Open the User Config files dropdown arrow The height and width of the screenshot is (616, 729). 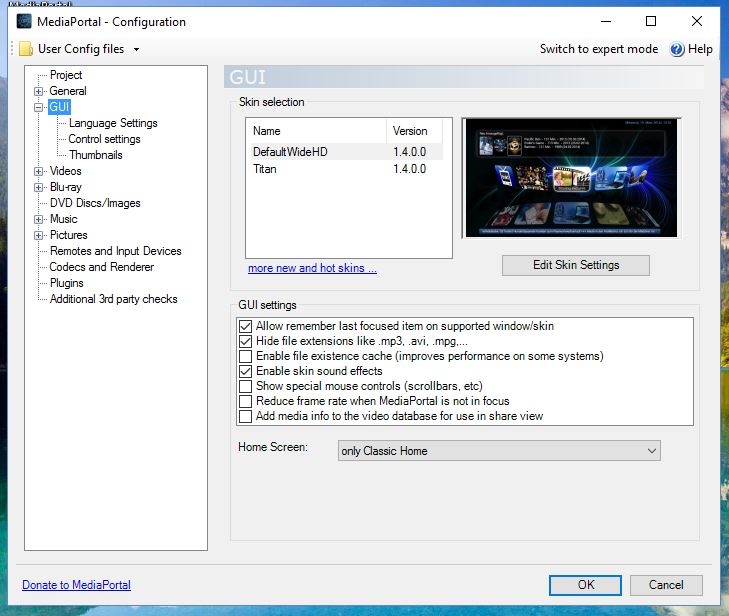click(136, 49)
